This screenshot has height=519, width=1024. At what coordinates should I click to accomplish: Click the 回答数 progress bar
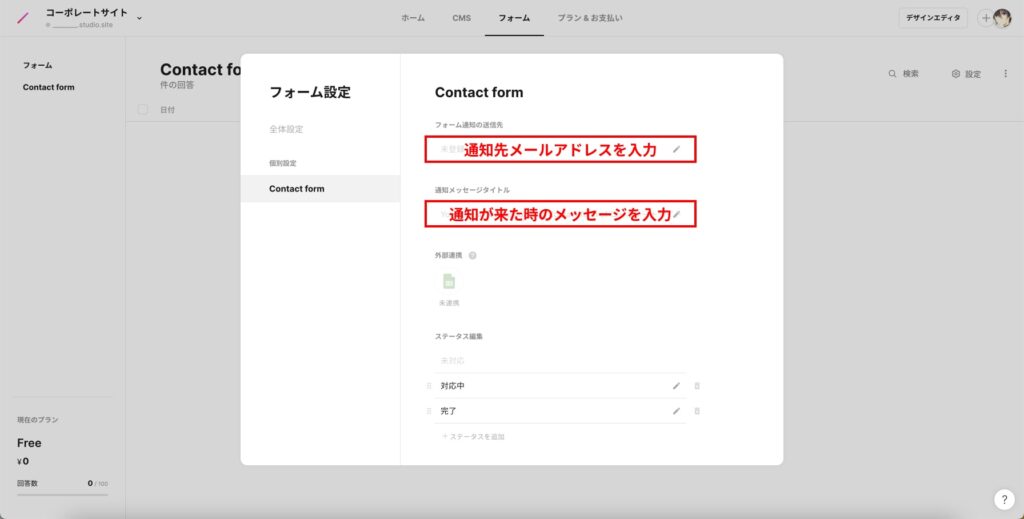62,494
